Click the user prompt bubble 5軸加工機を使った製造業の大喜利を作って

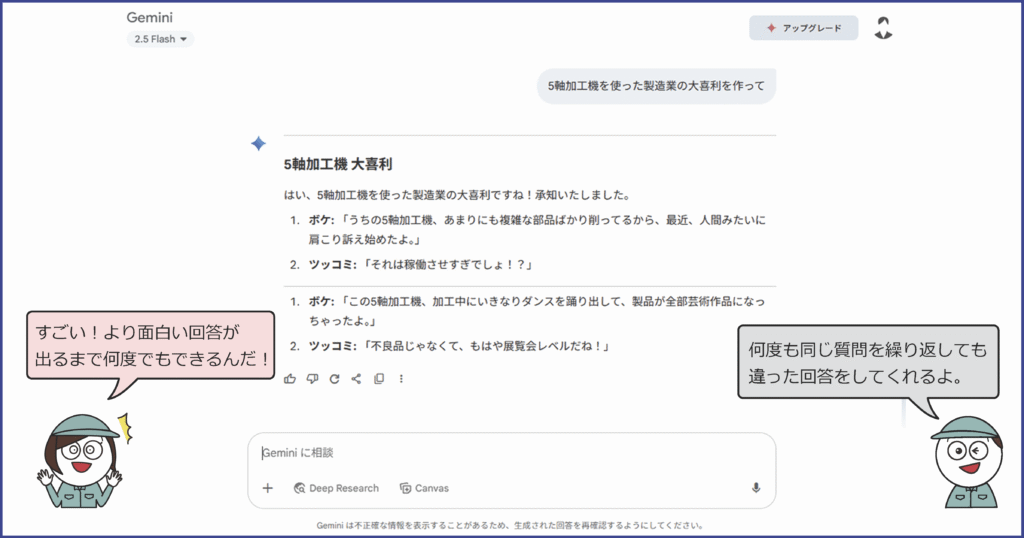(656, 86)
